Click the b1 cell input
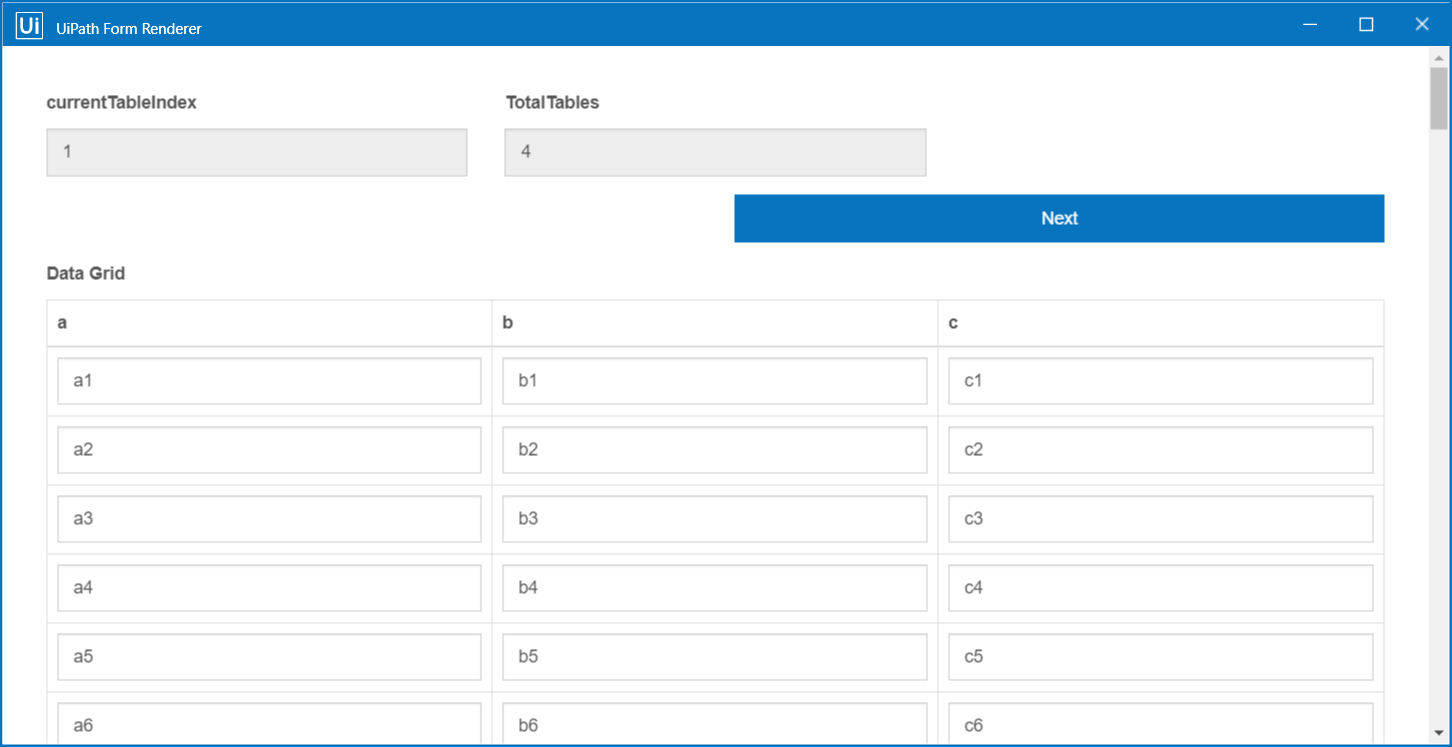 click(714, 381)
